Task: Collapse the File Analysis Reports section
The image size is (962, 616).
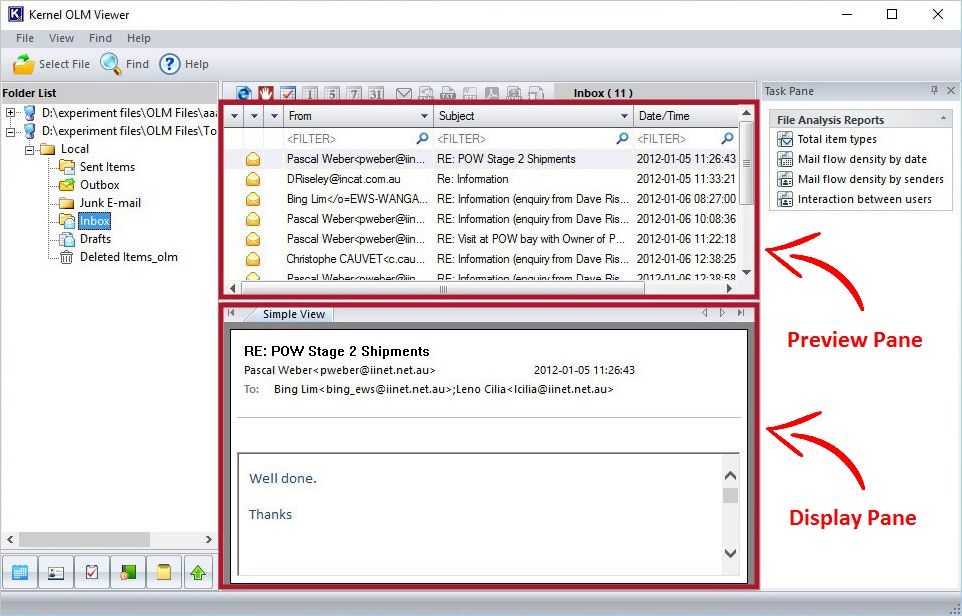Action: click(943, 118)
